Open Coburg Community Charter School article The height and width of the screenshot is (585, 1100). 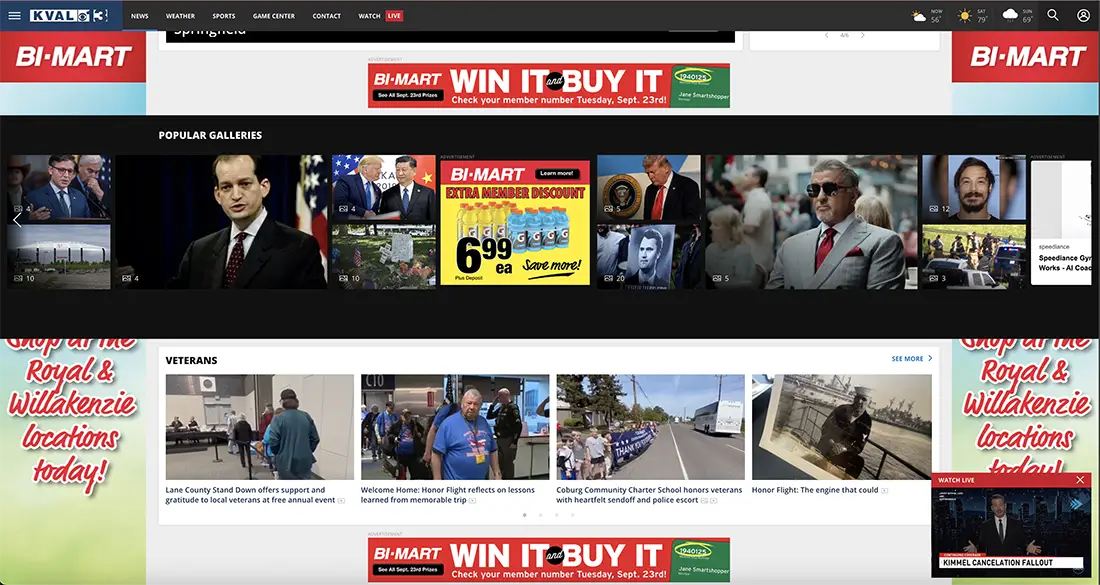point(649,495)
